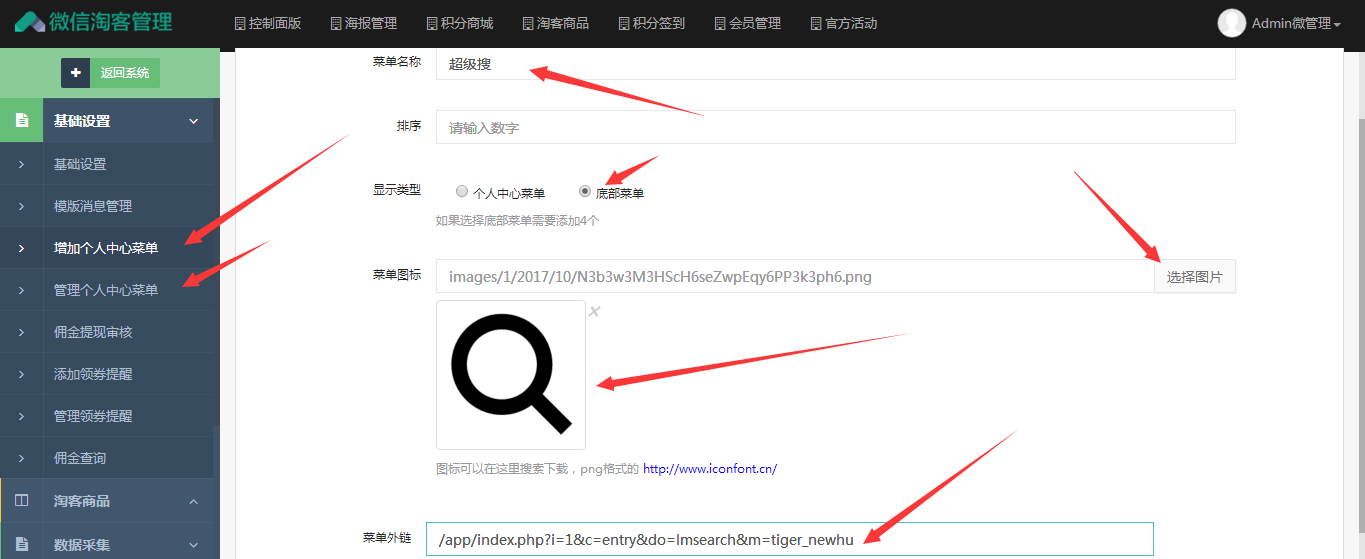
Task: Select the 底部菜单 radio button
Action: point(585,191)
